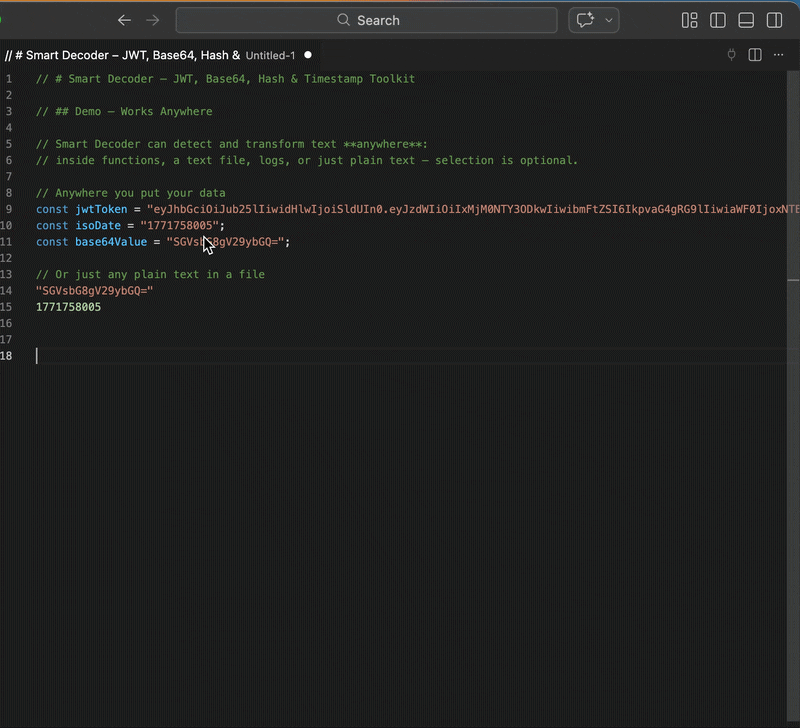Toggle the primary side bar

point(718,20)
